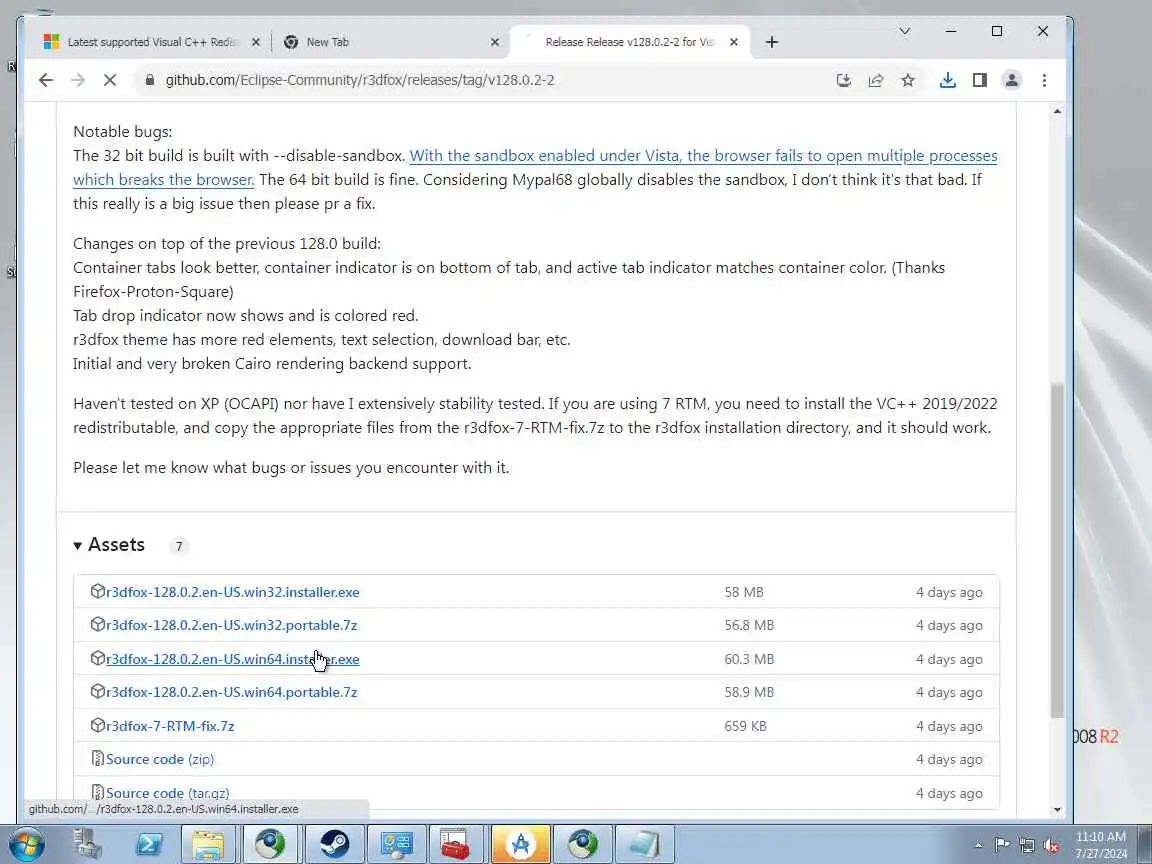Screen dimensions: 1152x864
Task: Click the lock icon for site info
Action: (150, 80)
